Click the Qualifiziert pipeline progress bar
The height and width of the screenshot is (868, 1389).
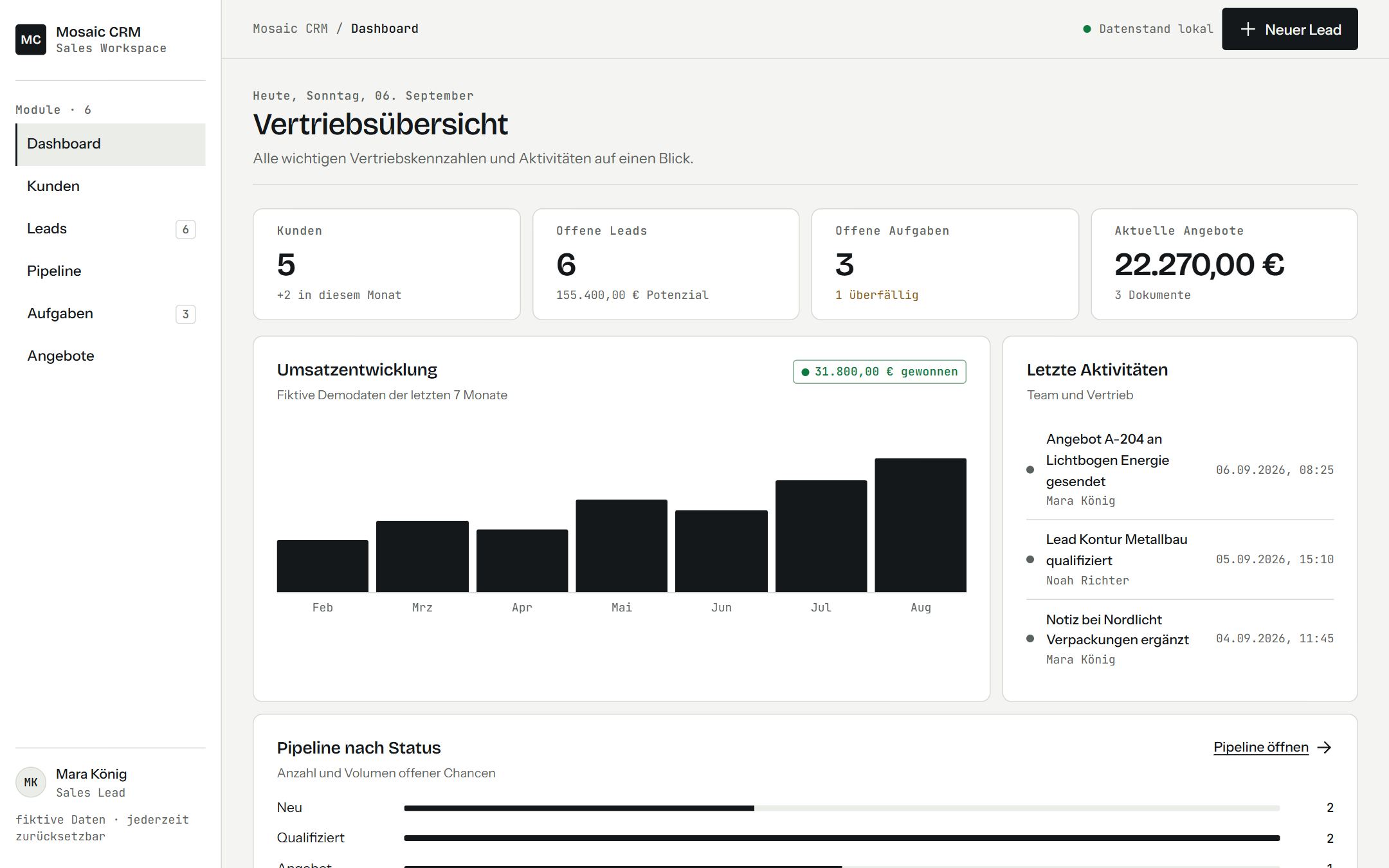click(x=842, y=838)
